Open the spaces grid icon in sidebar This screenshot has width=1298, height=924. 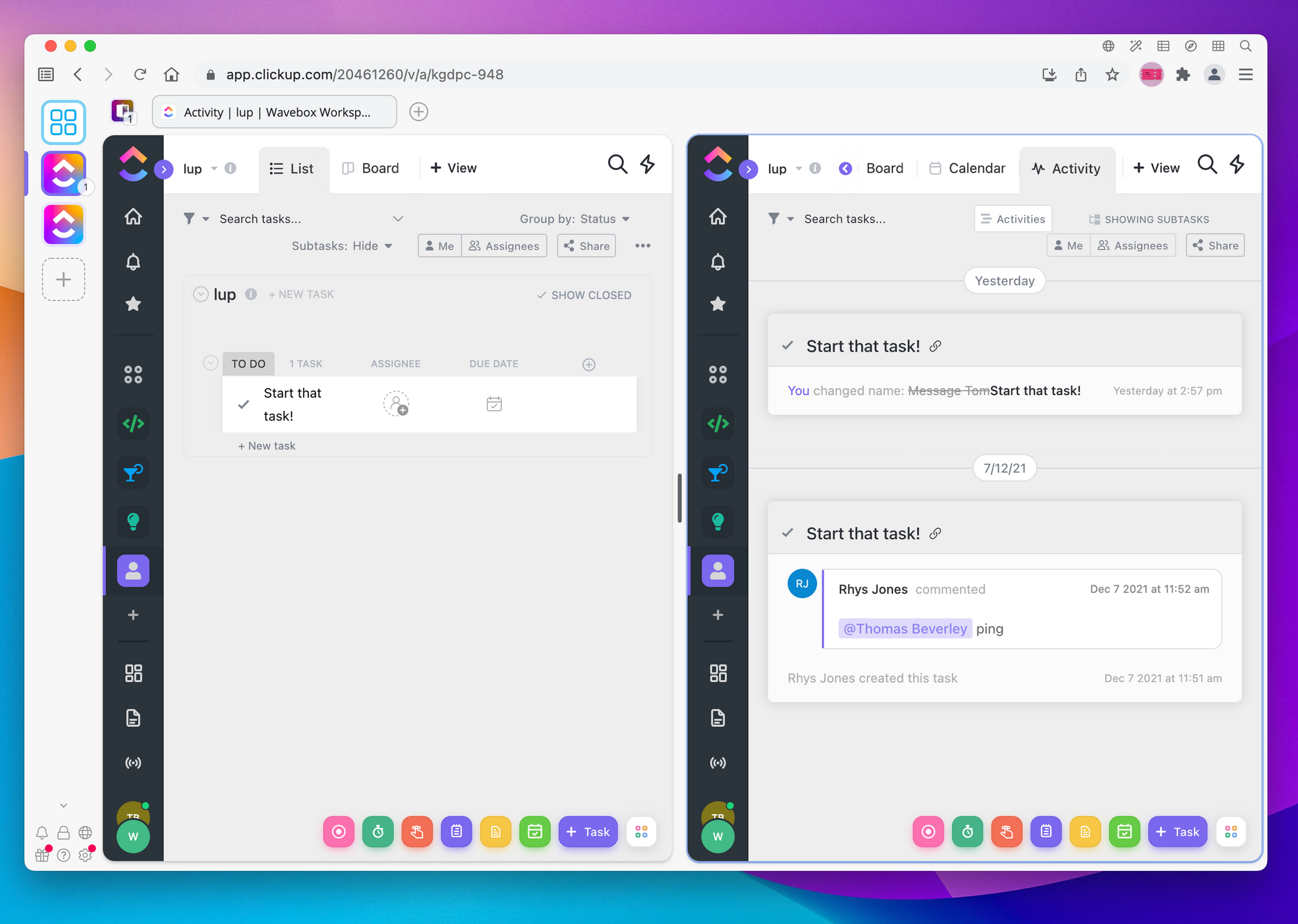click(134, 374)
